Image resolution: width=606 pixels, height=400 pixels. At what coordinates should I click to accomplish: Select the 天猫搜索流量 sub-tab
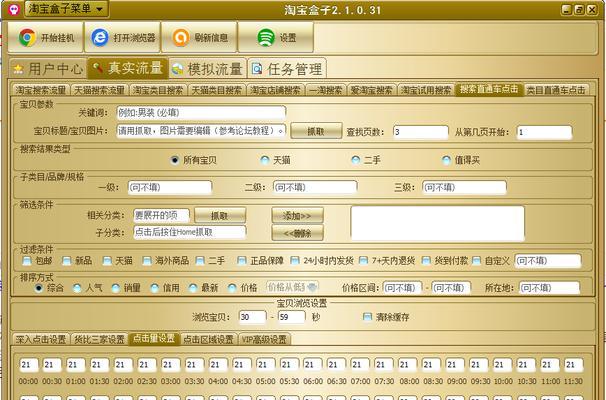99,90
